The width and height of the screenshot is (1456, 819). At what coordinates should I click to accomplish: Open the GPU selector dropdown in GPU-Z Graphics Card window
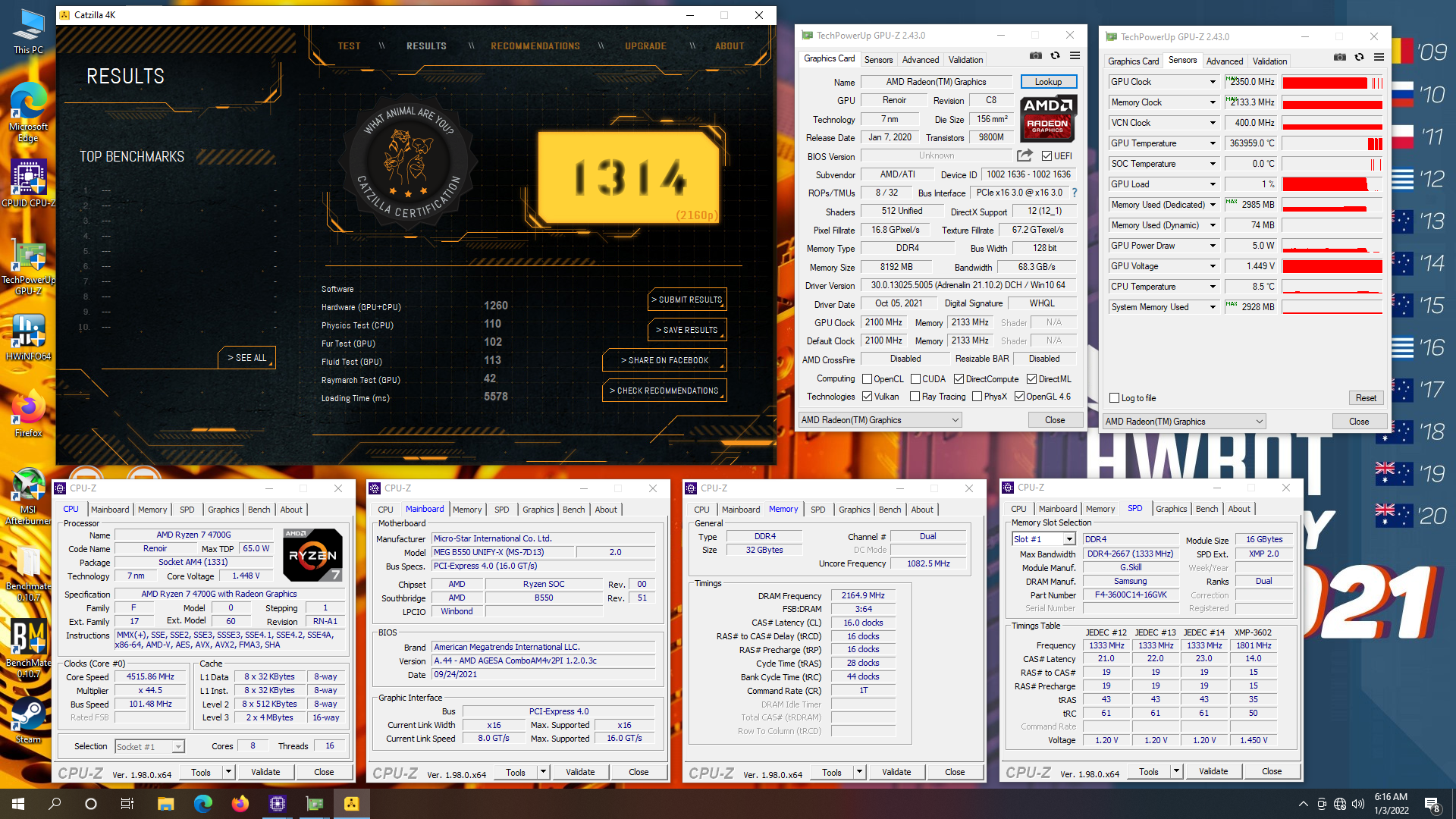tap(880, 420)
